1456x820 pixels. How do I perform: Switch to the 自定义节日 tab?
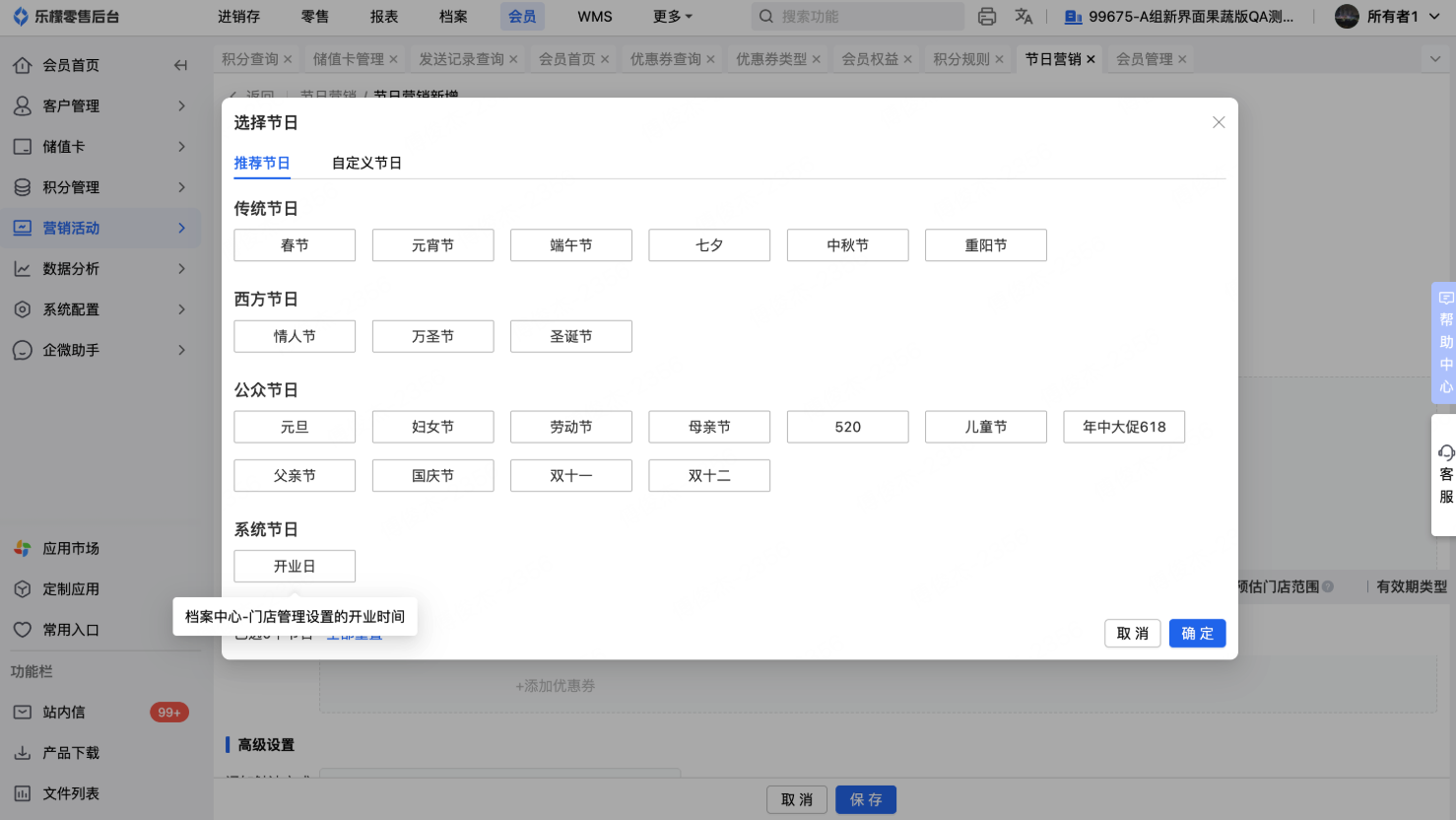click(x=366, y=164)
